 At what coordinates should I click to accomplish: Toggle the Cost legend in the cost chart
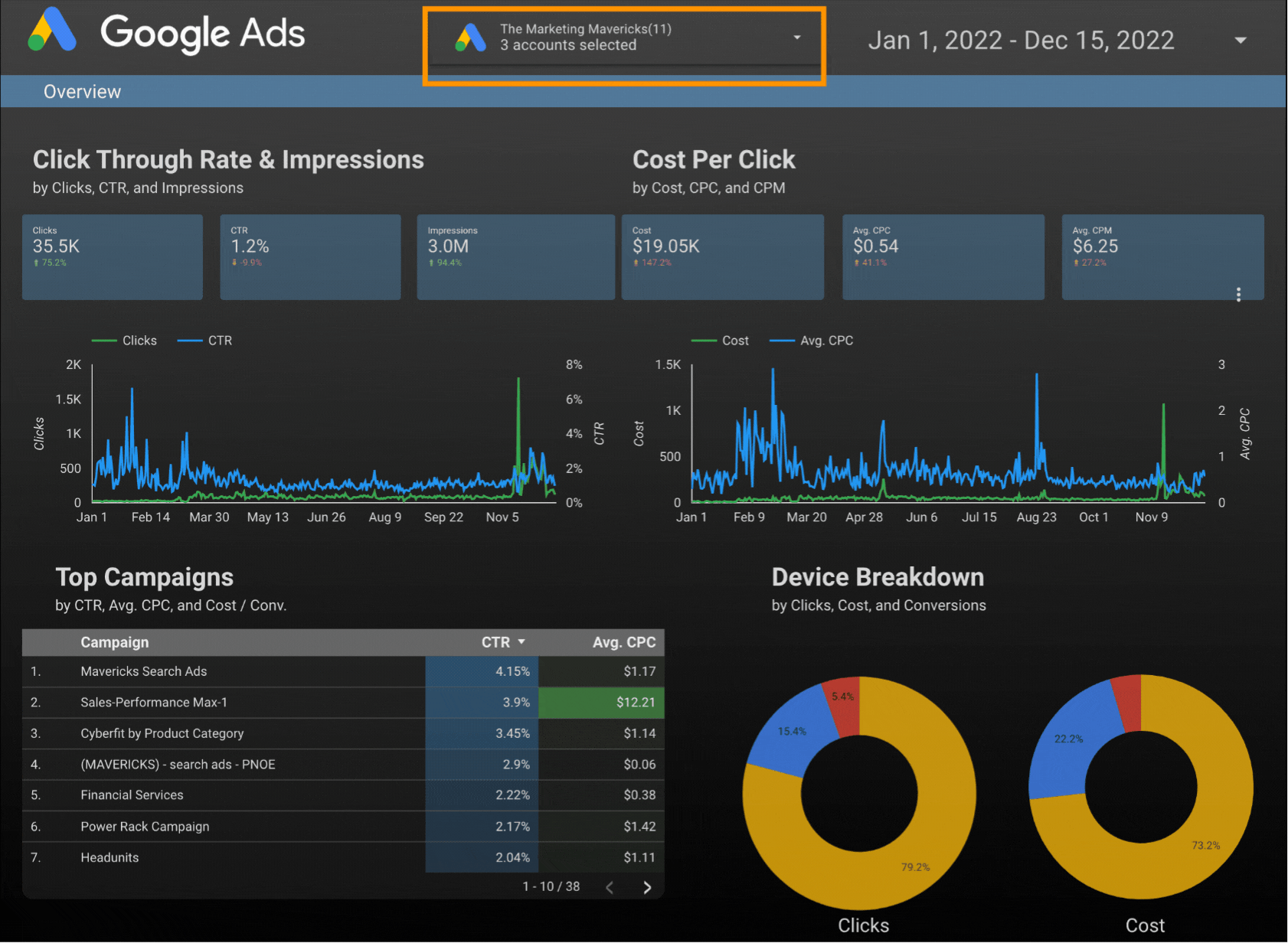(x=720, y=341)
